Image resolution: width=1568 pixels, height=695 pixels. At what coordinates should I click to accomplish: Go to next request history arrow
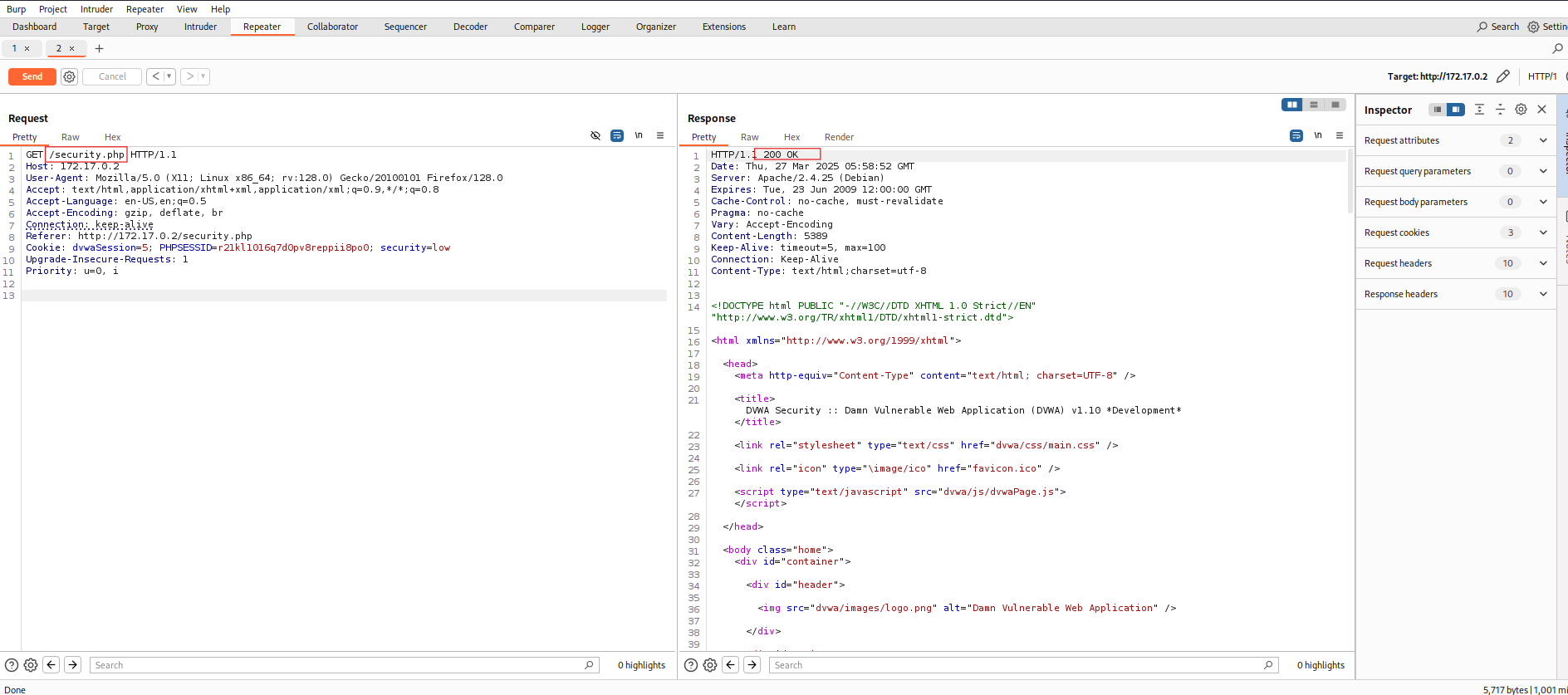[x=189, y=76]
